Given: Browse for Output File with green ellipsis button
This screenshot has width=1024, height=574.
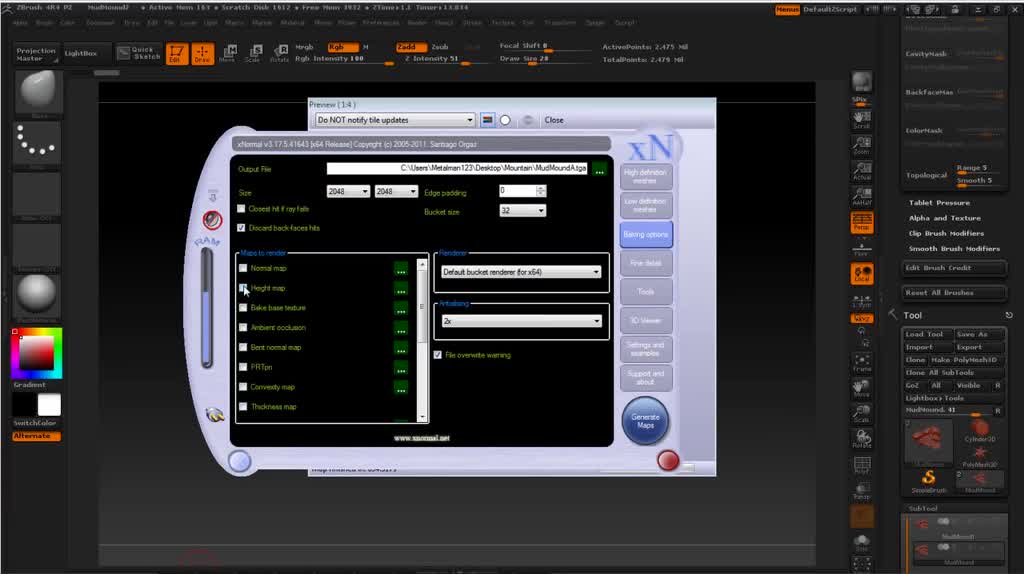Looking at the screenshot, I should click(599, 169).
